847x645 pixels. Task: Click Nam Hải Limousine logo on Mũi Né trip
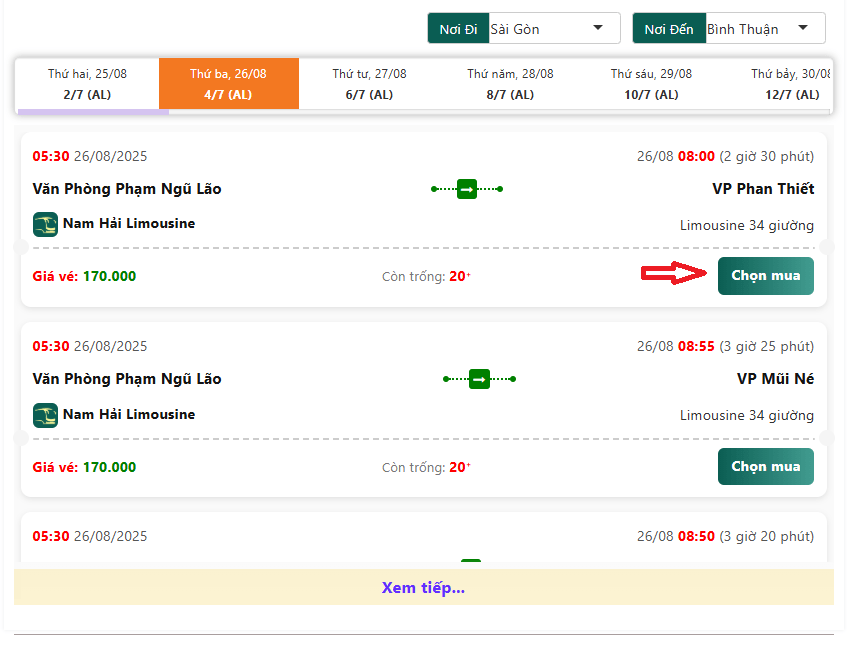click(45, 415)
